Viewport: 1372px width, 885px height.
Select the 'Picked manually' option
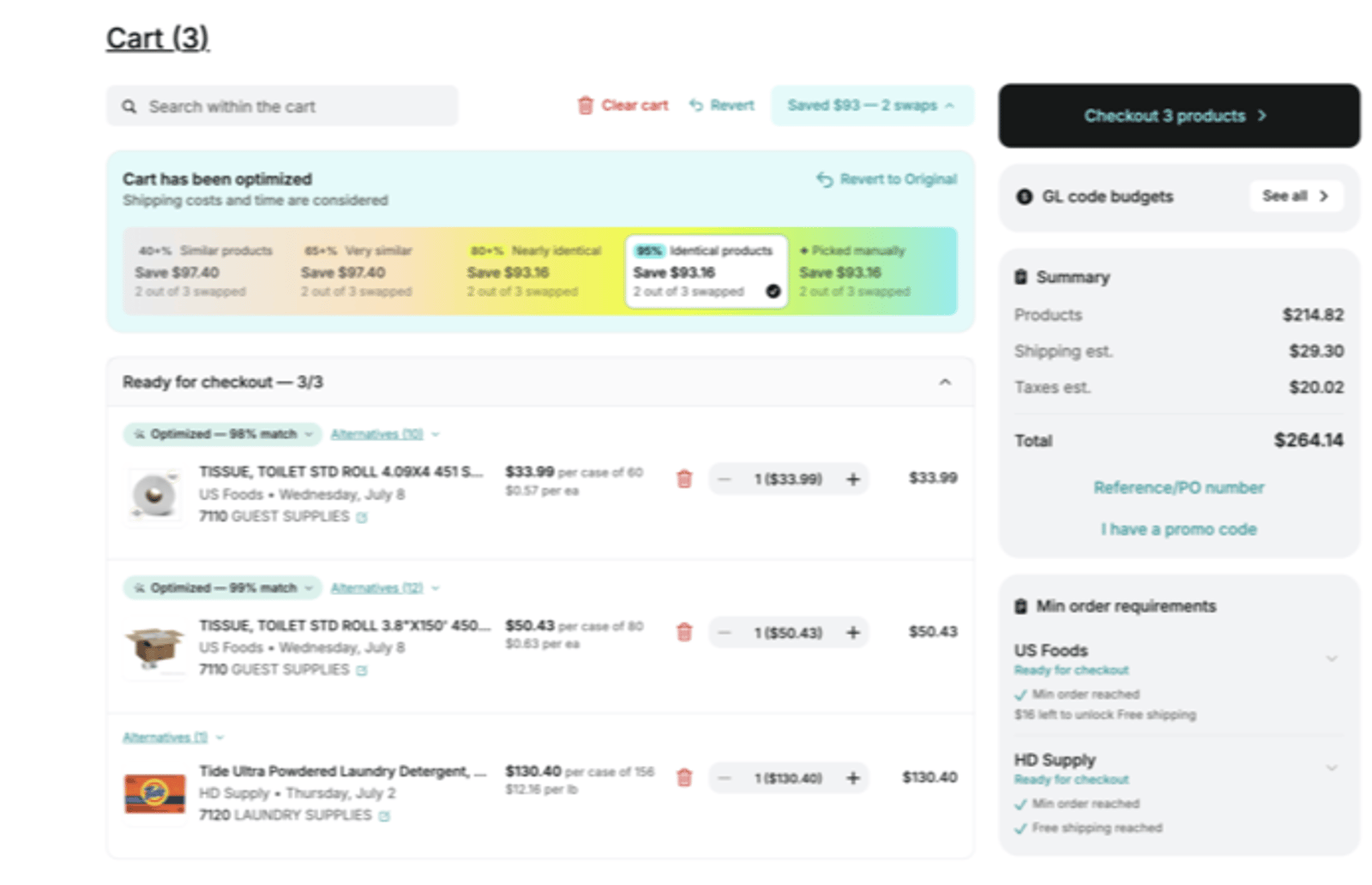(x=872, y=271)
